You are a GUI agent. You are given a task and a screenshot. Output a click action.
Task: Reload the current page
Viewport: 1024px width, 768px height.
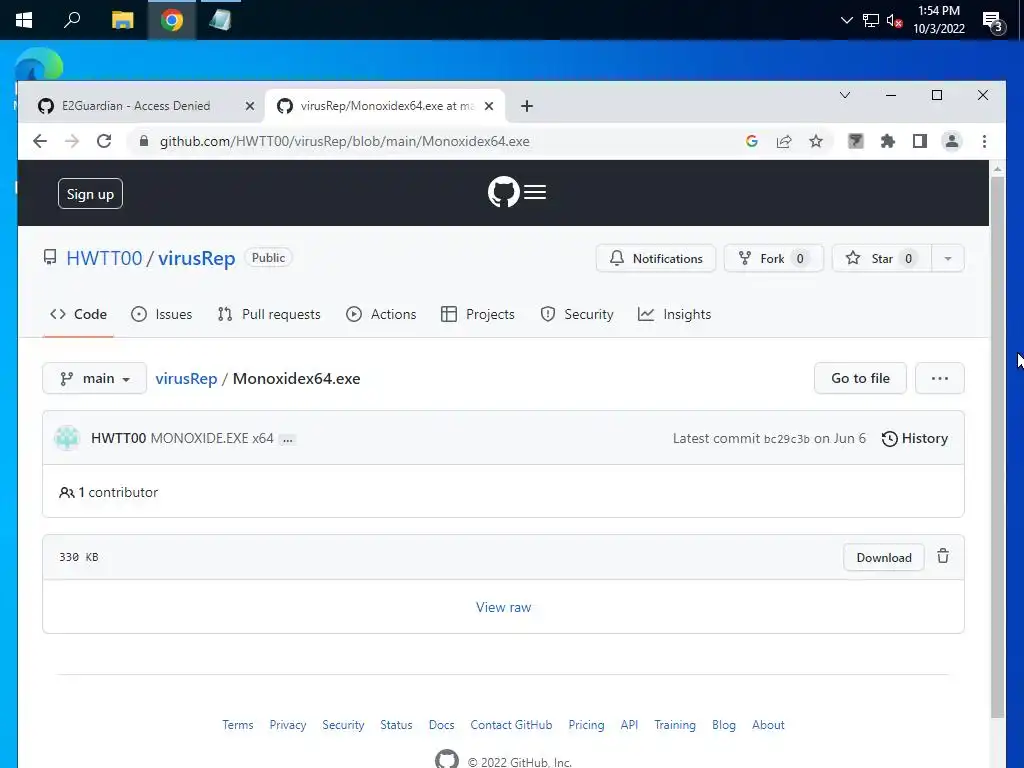104,141
